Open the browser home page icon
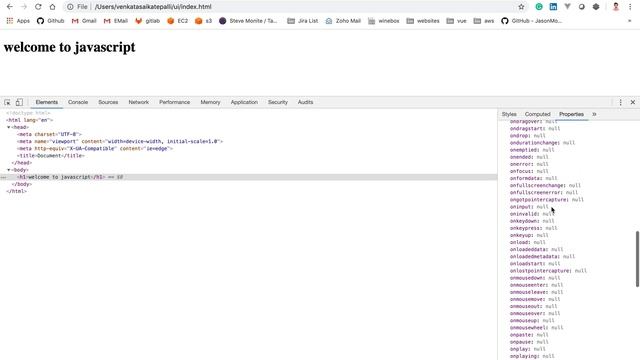Image resolution: width=640 pixels, height=360 pixels. 52,7
